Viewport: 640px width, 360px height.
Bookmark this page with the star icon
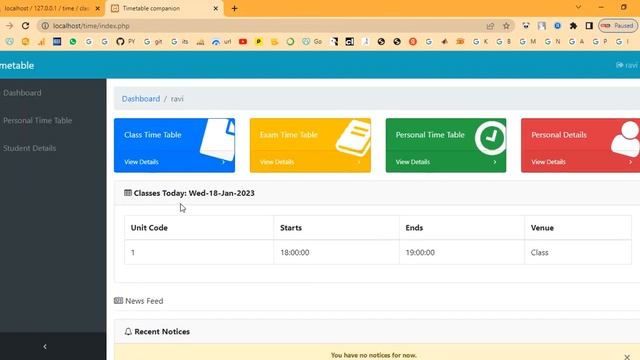(x=506, y=26)
